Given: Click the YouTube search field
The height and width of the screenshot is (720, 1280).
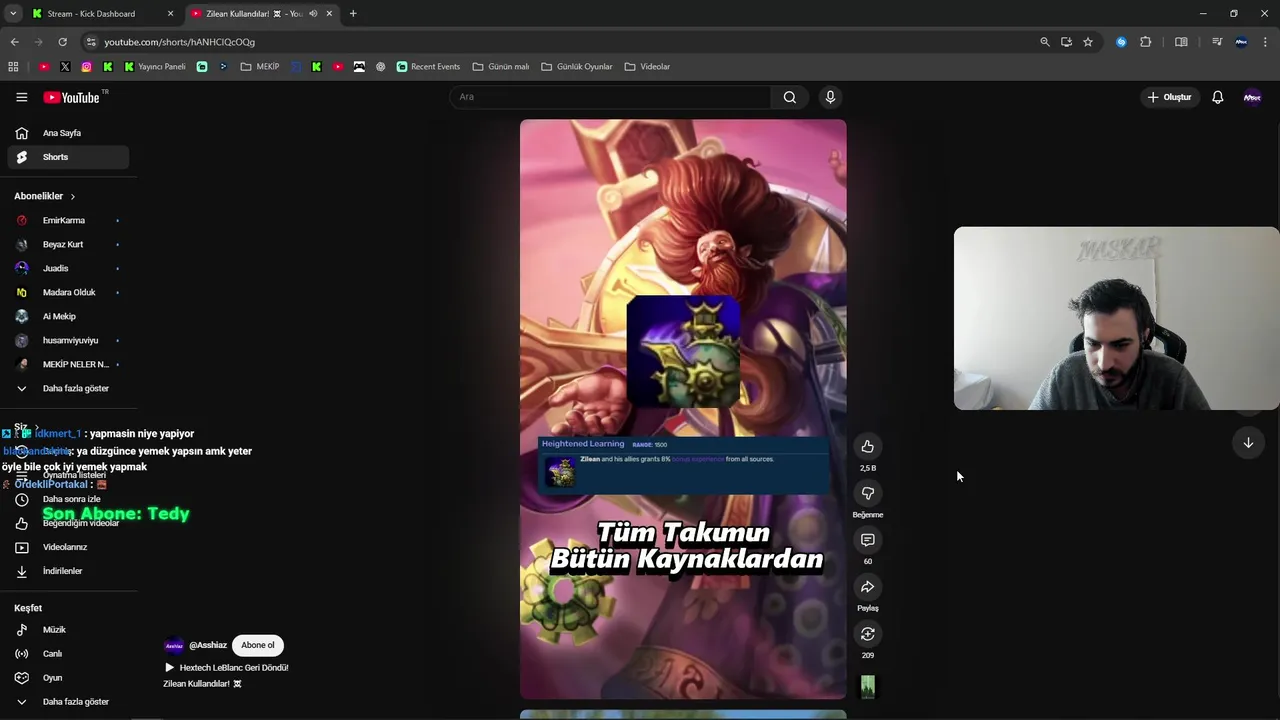Looking at the screenshot, I should [610, 97].
